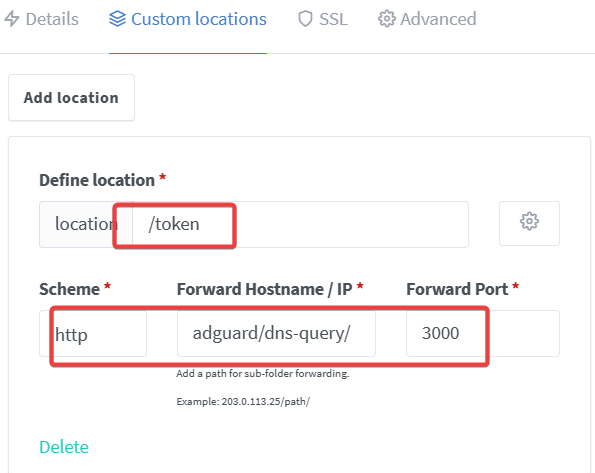
Task: Click the Forward Hostname field with adguard/dns-query/
Action: [276, 334]
